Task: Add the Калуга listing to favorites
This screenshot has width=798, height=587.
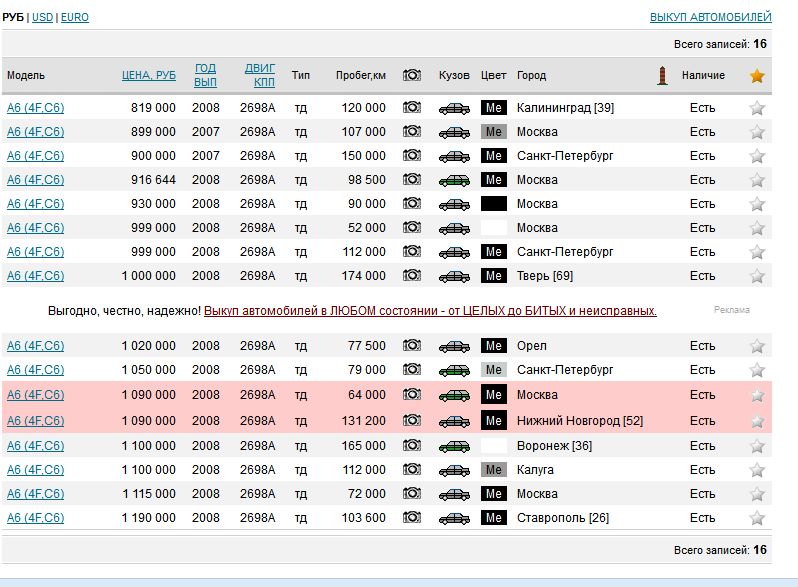Action: pos(757,470)
